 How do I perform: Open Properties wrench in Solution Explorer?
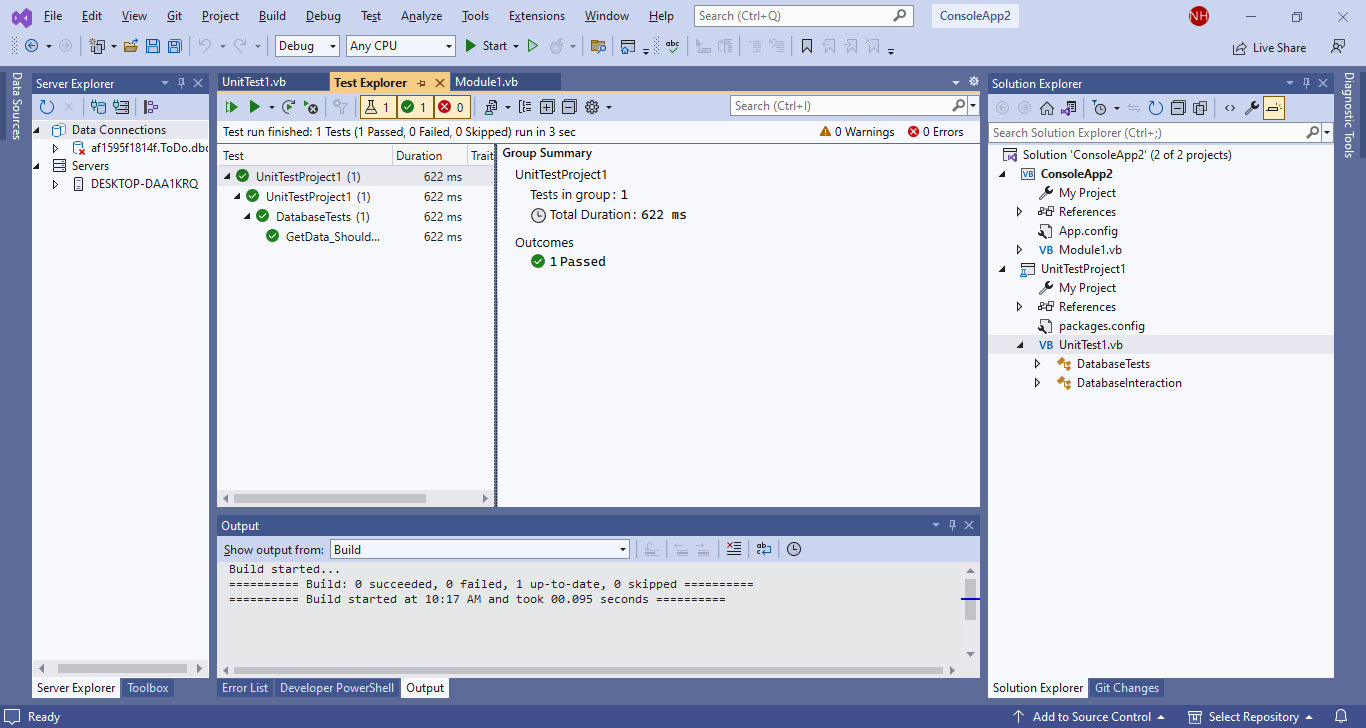tap(1251, 108)
